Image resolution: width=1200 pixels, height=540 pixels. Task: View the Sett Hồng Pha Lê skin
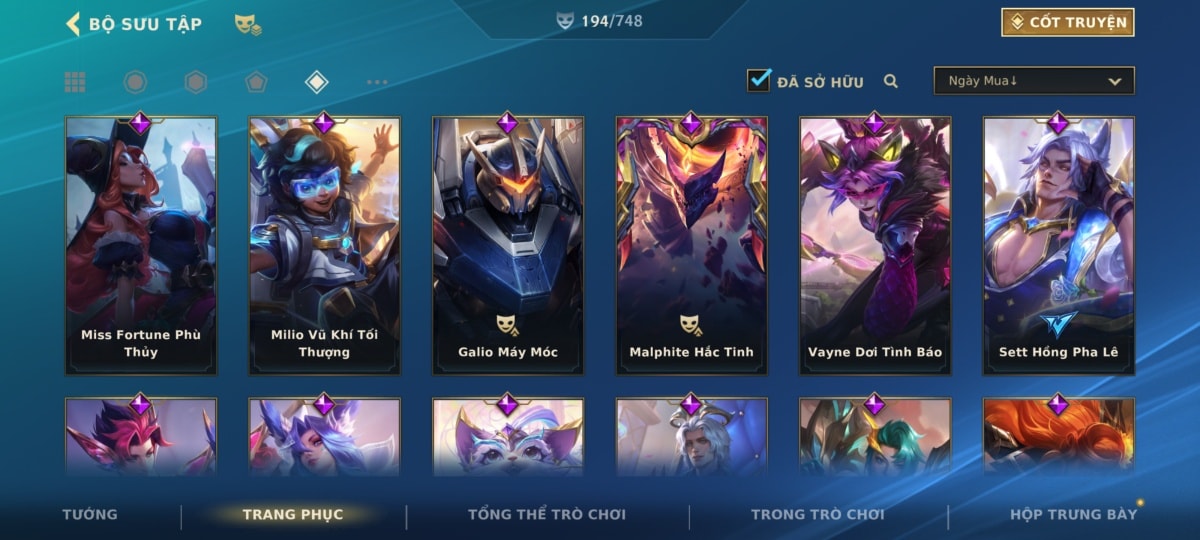pyautogui.click(x=1059, y=246)
